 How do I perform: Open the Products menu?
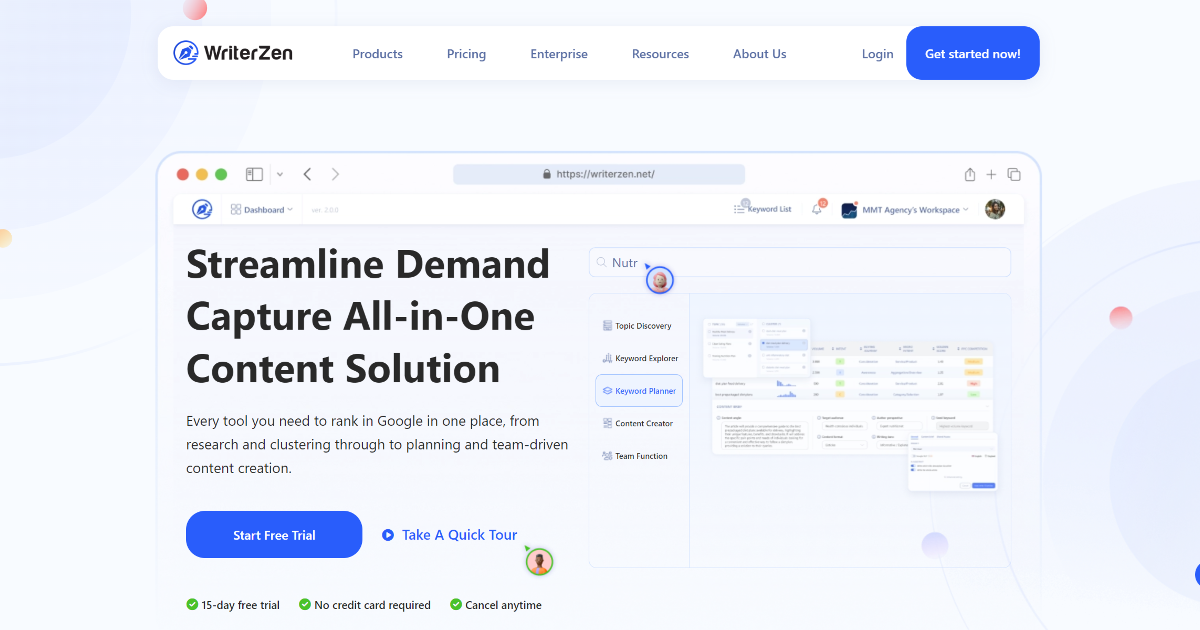(377, 54)
